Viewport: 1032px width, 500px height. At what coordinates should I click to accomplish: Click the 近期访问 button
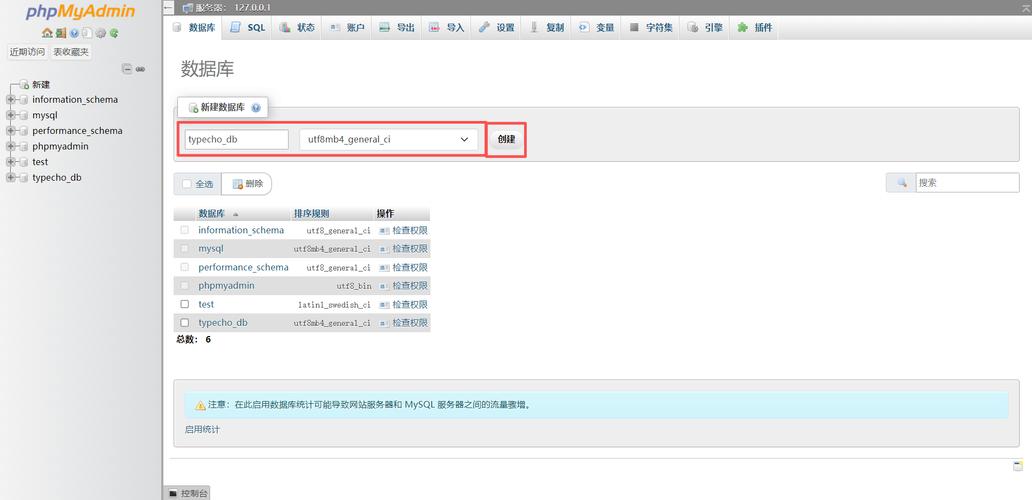(27, 52)
